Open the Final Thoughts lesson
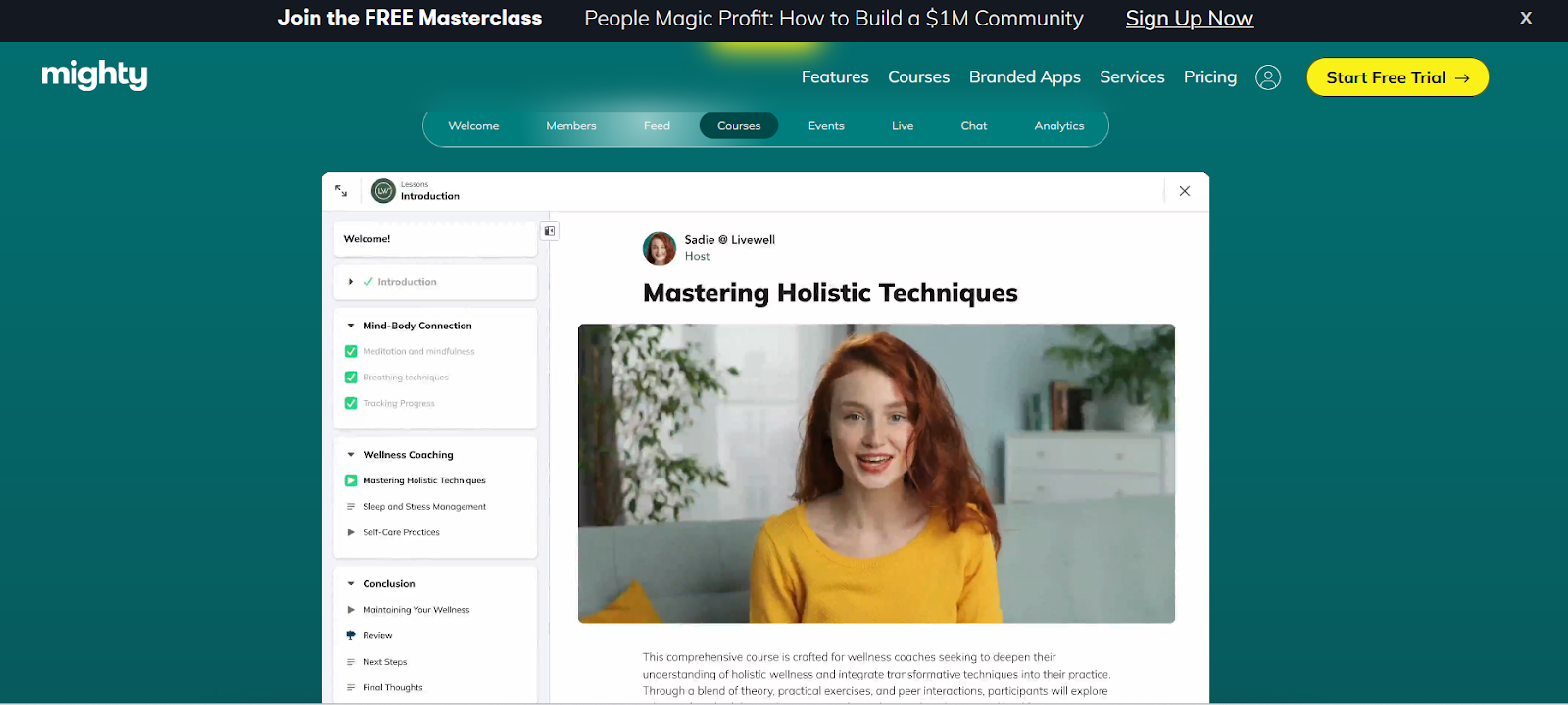Image resolution: width=1568 pixels, height=705 pixels. [x=393, y=687]
